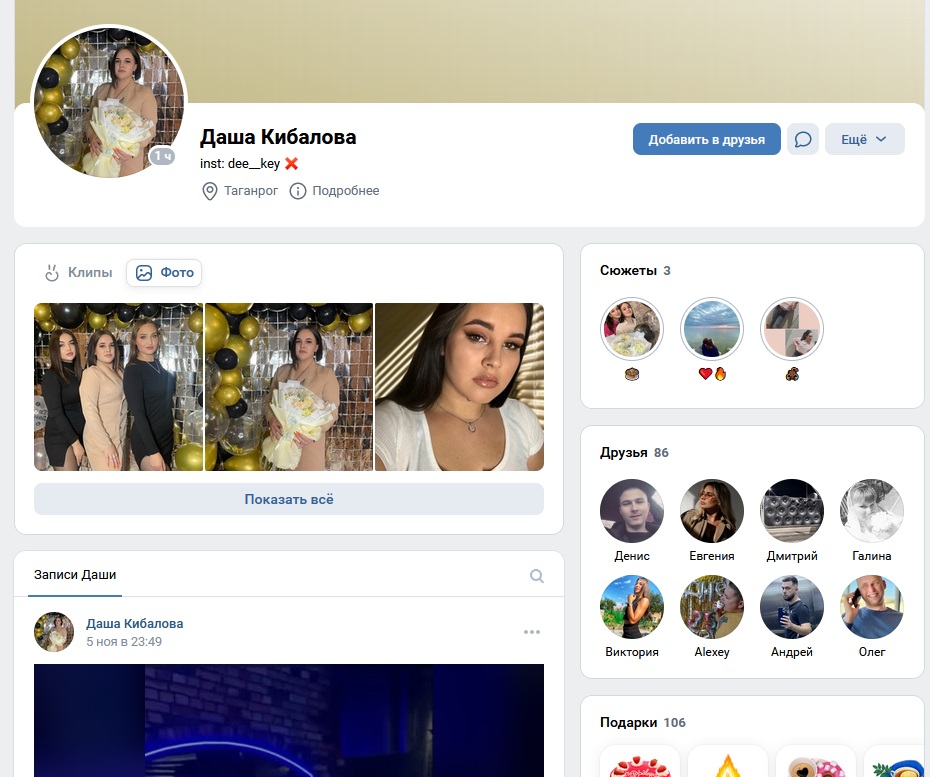
Task: Open friend Alexey's avatar
Action: pos(712,607)
